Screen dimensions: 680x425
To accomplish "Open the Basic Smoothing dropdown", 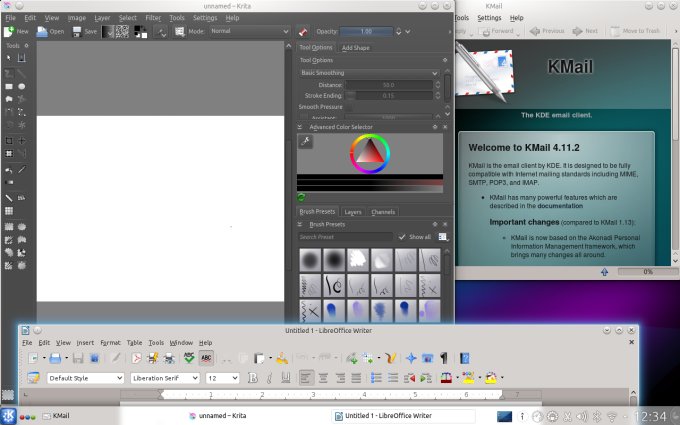I will pyautogui.click(x=368, y=73).
